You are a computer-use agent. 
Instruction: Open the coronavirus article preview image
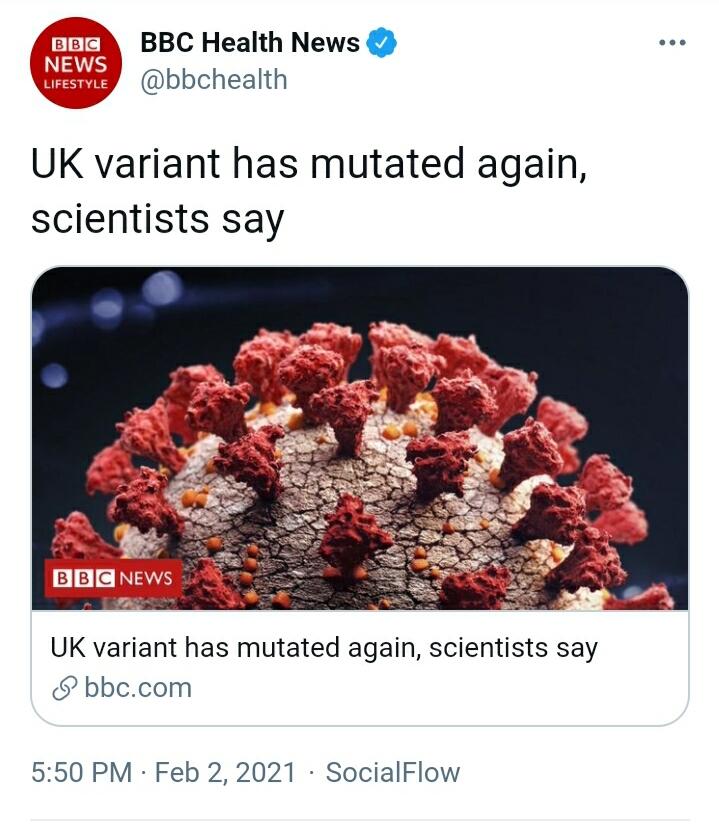tap(360, 438)
